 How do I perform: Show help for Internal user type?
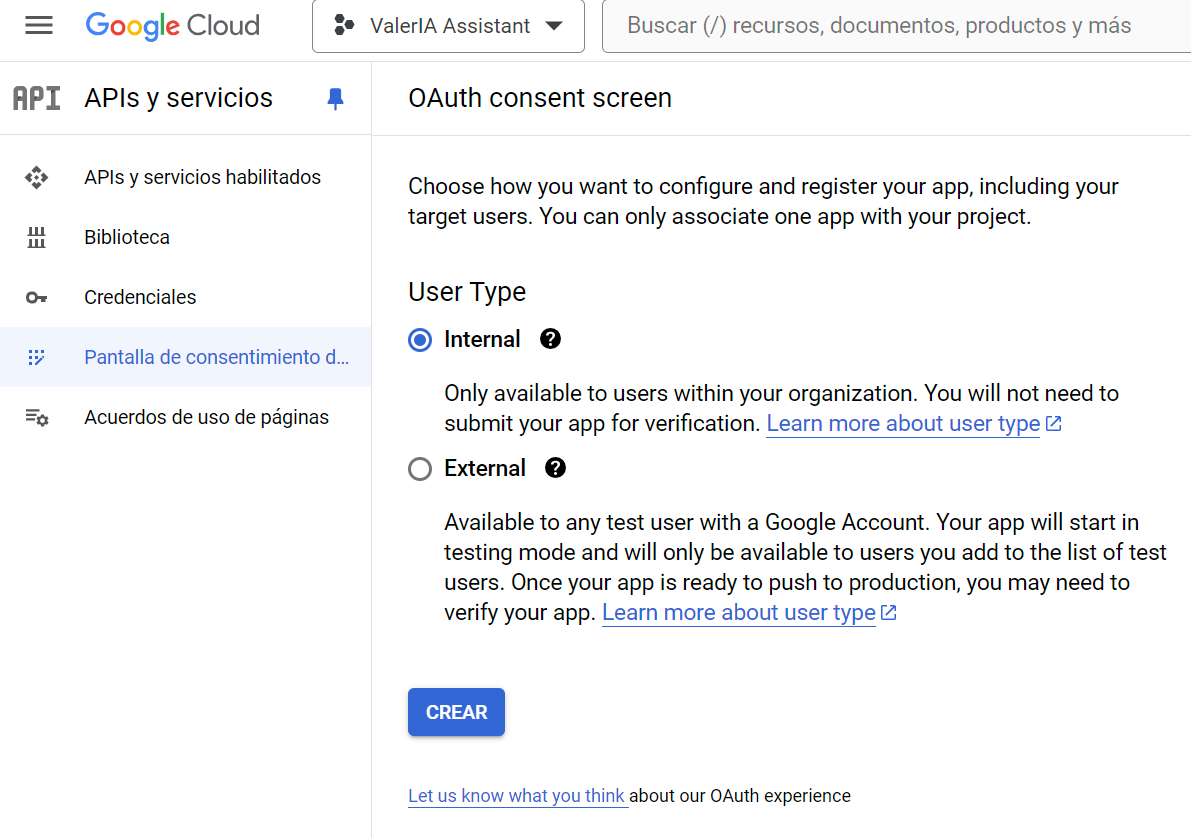(551, 339)
